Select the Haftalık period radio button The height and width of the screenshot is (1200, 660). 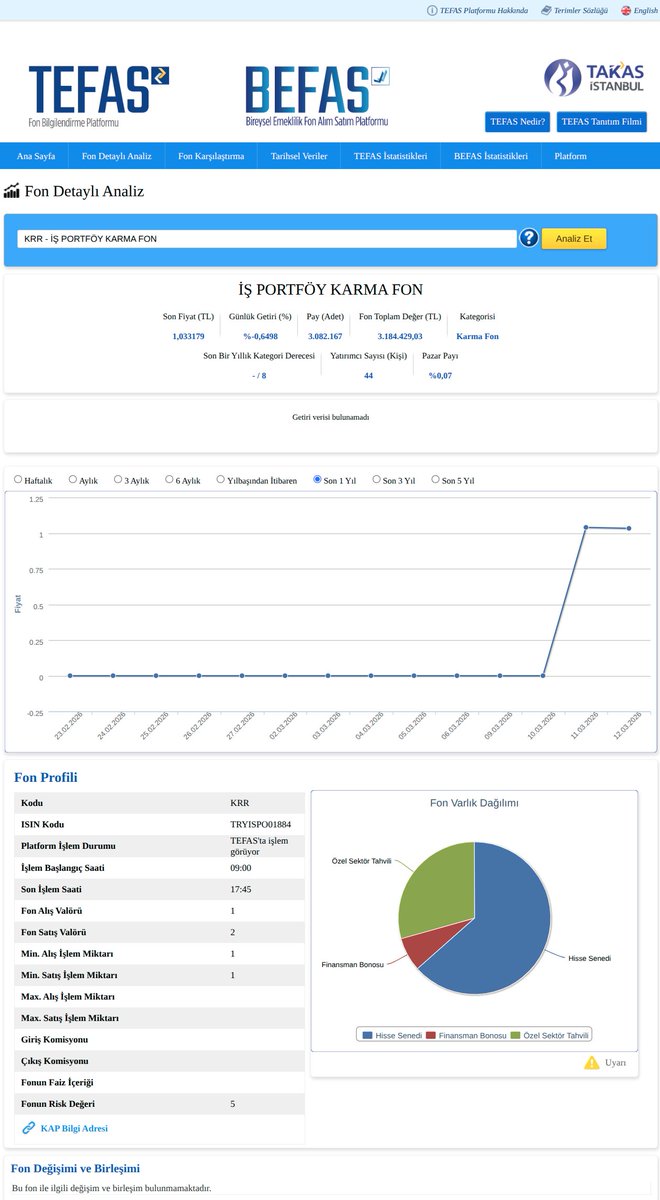click(18, 480)
